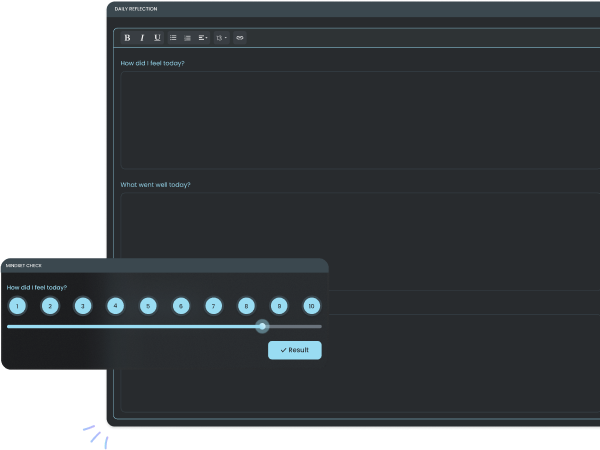Insert a bulleted list

173,38
